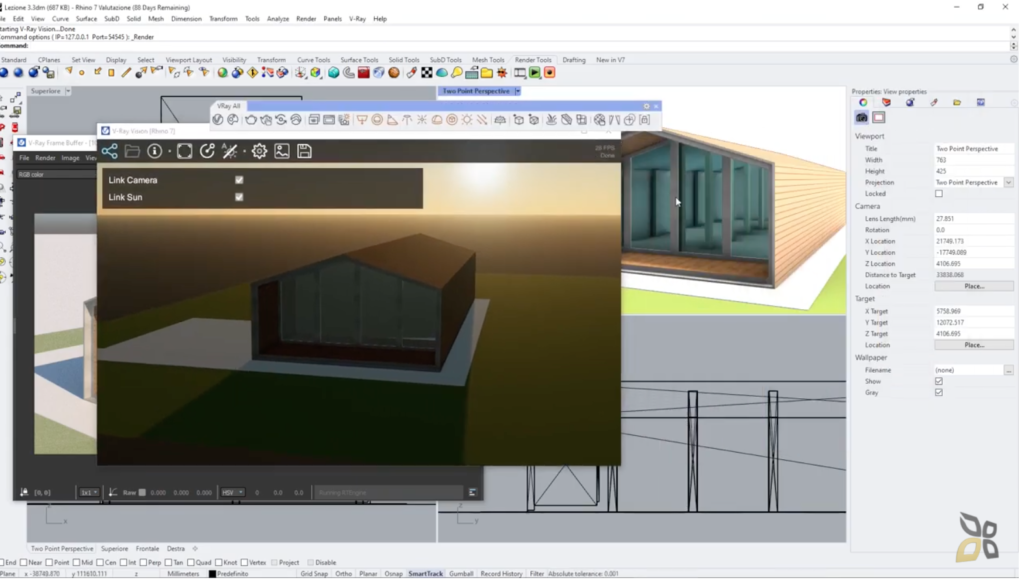Click the frame buffer icon in VRay All toolbar
The width and height of the screenshot is (1024, 580).
[329, 120]
